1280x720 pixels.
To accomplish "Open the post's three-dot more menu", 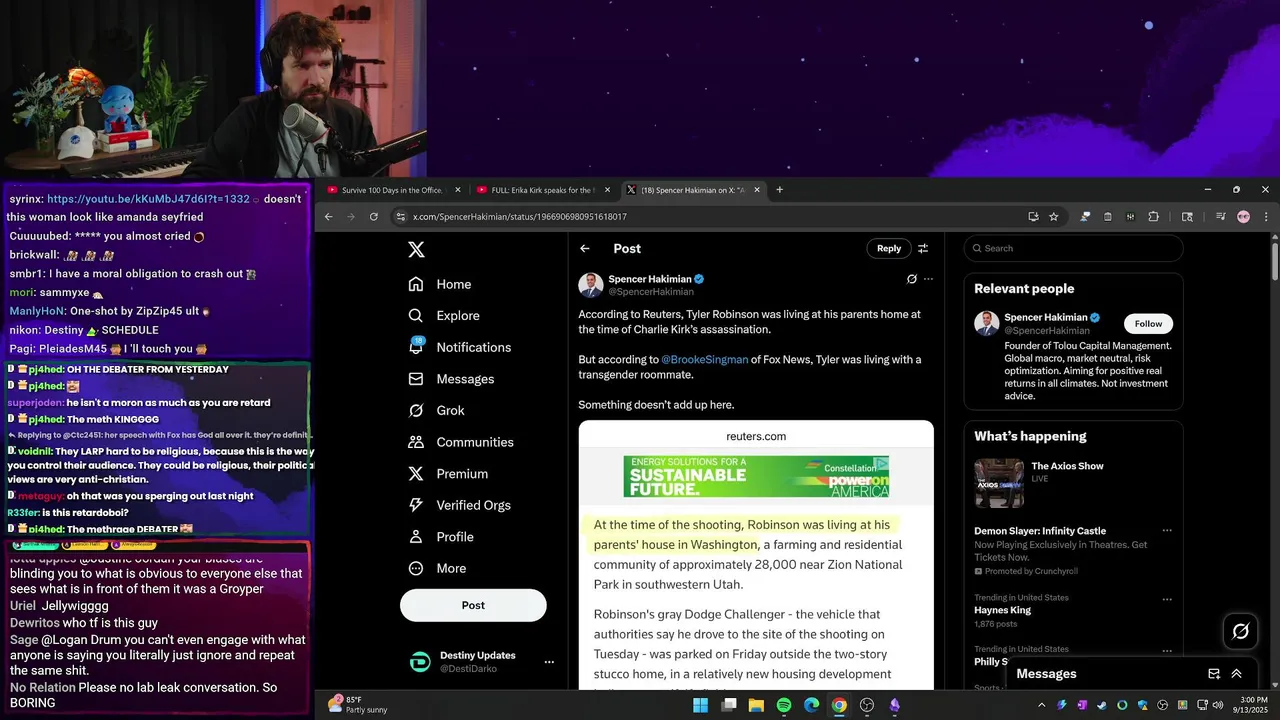I will [928, 279].
